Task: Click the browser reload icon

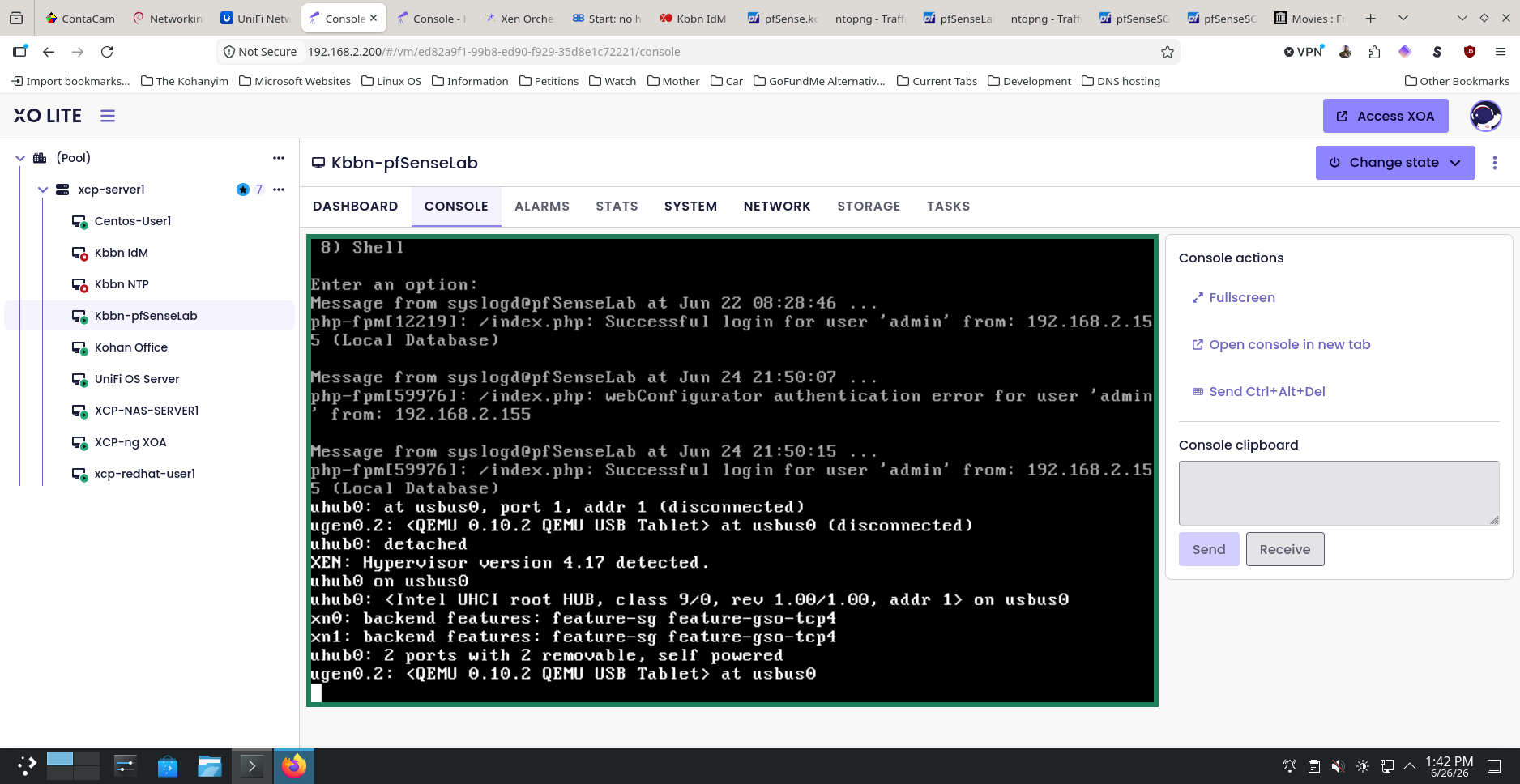Action: 107,52
